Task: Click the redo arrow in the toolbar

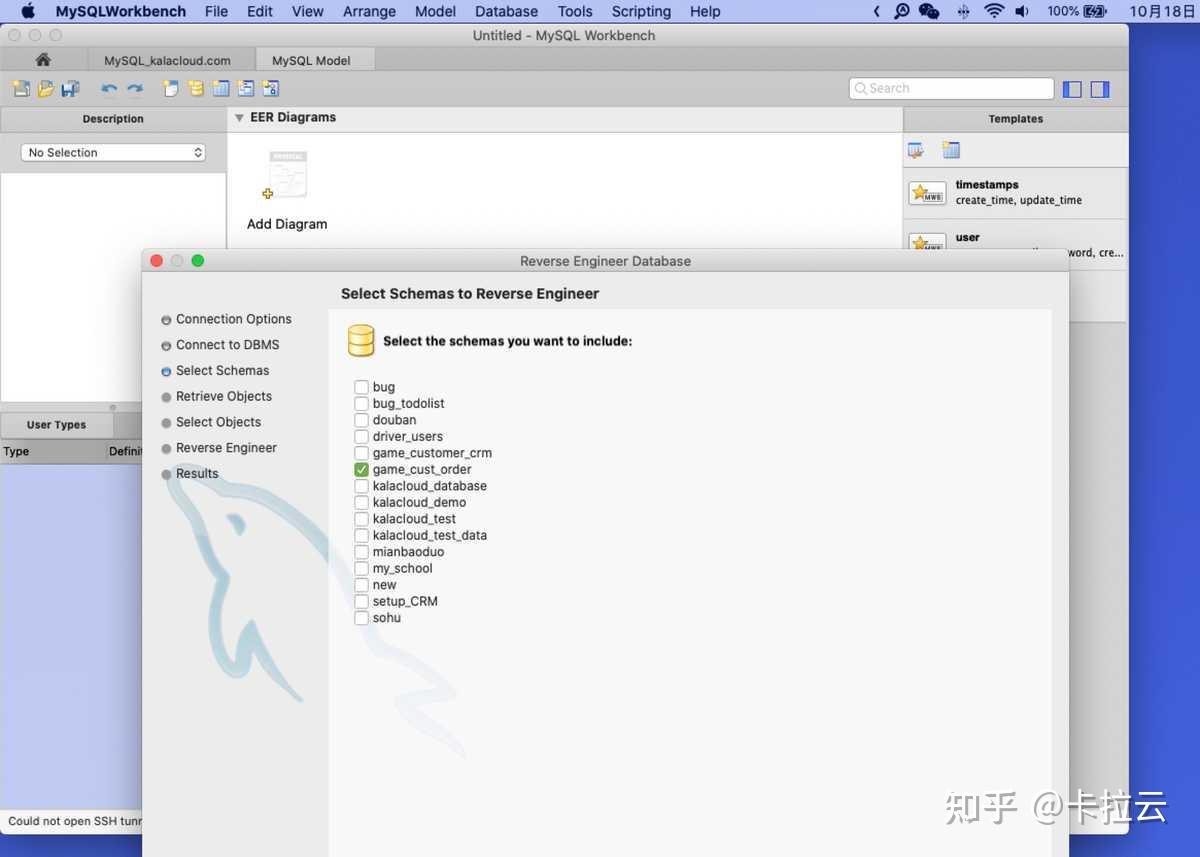Action: [136, 88]
